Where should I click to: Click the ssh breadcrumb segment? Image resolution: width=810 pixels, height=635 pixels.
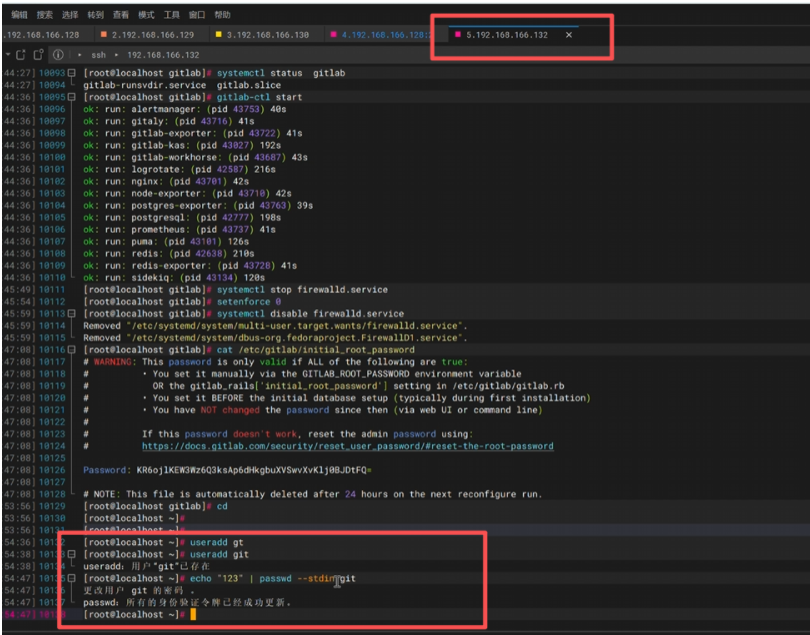(98, 55)
